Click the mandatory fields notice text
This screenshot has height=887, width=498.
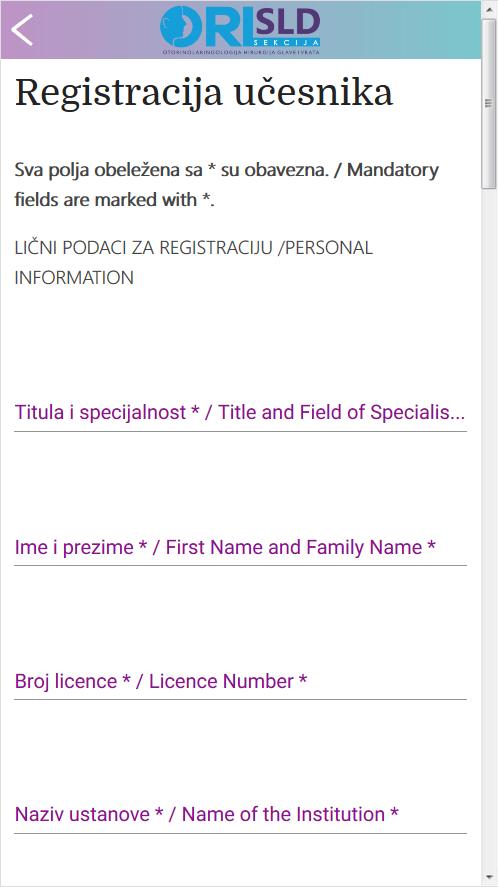[226, 184]
